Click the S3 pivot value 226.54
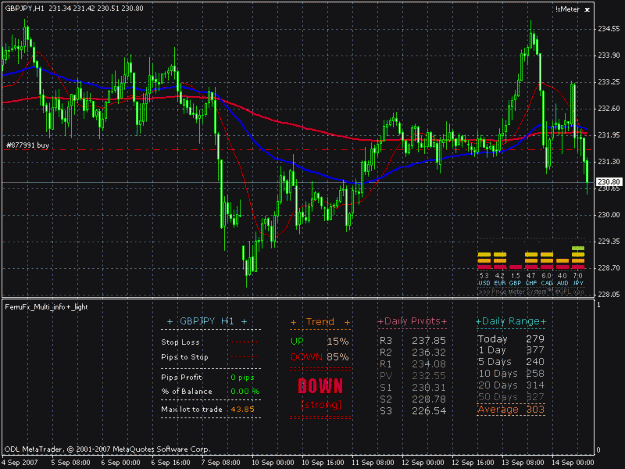 pyautogui.click(x=428, y=411)
